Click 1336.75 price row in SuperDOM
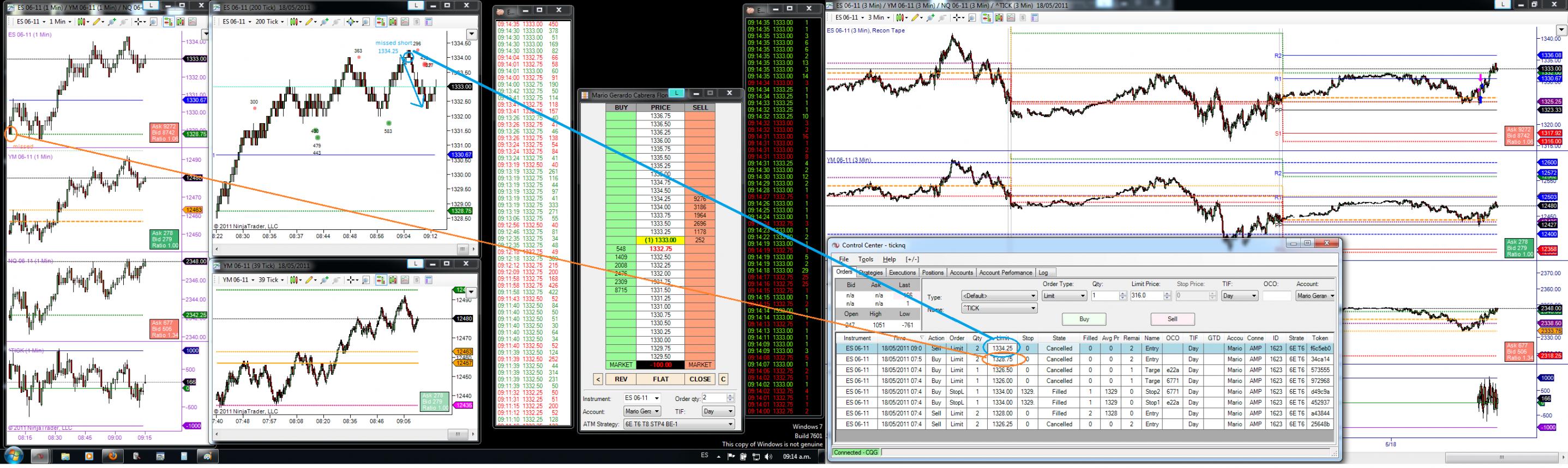The height and width of the screenshot is (468, 1568). point(660,116)
